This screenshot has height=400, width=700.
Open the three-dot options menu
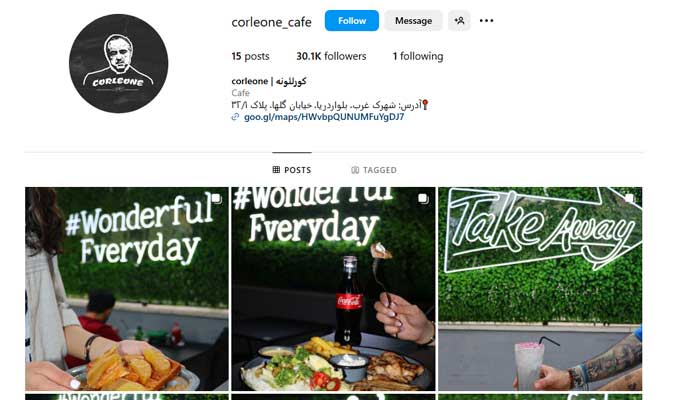(x=486, y=21)
